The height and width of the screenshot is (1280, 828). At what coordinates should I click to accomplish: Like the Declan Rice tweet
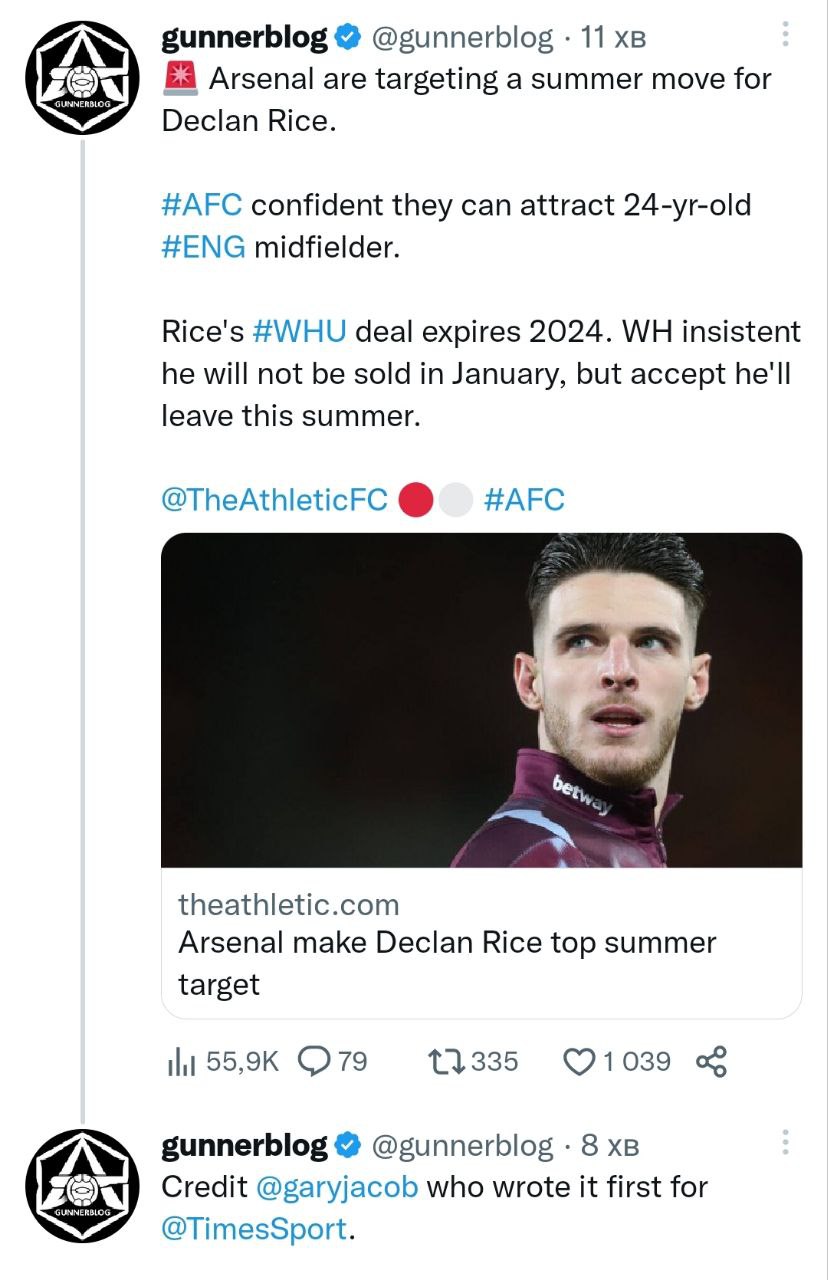point(580,1061)
